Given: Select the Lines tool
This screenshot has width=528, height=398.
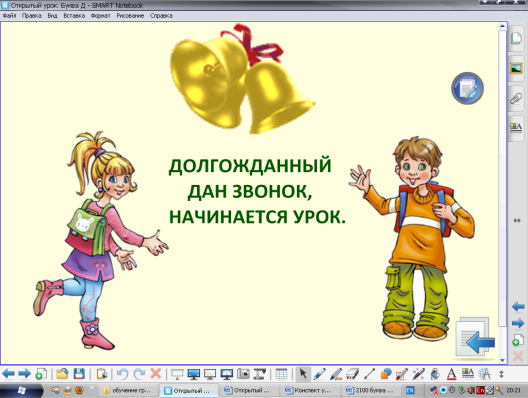Looking at the screenshot, I should point(369,374).
